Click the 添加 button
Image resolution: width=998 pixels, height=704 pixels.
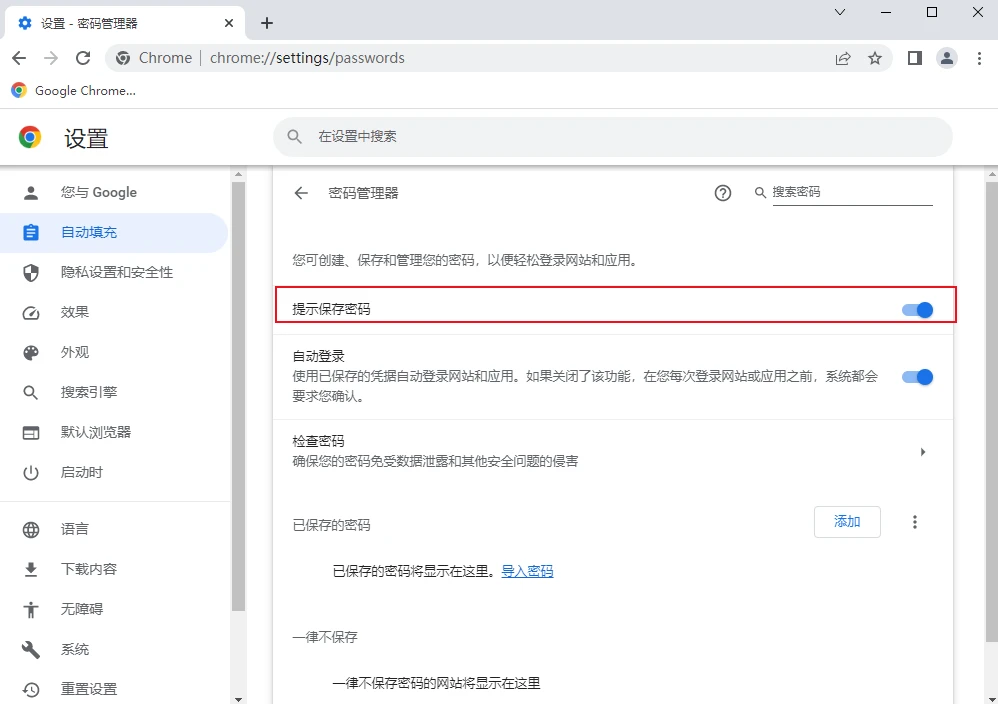(x=847, y=522)
